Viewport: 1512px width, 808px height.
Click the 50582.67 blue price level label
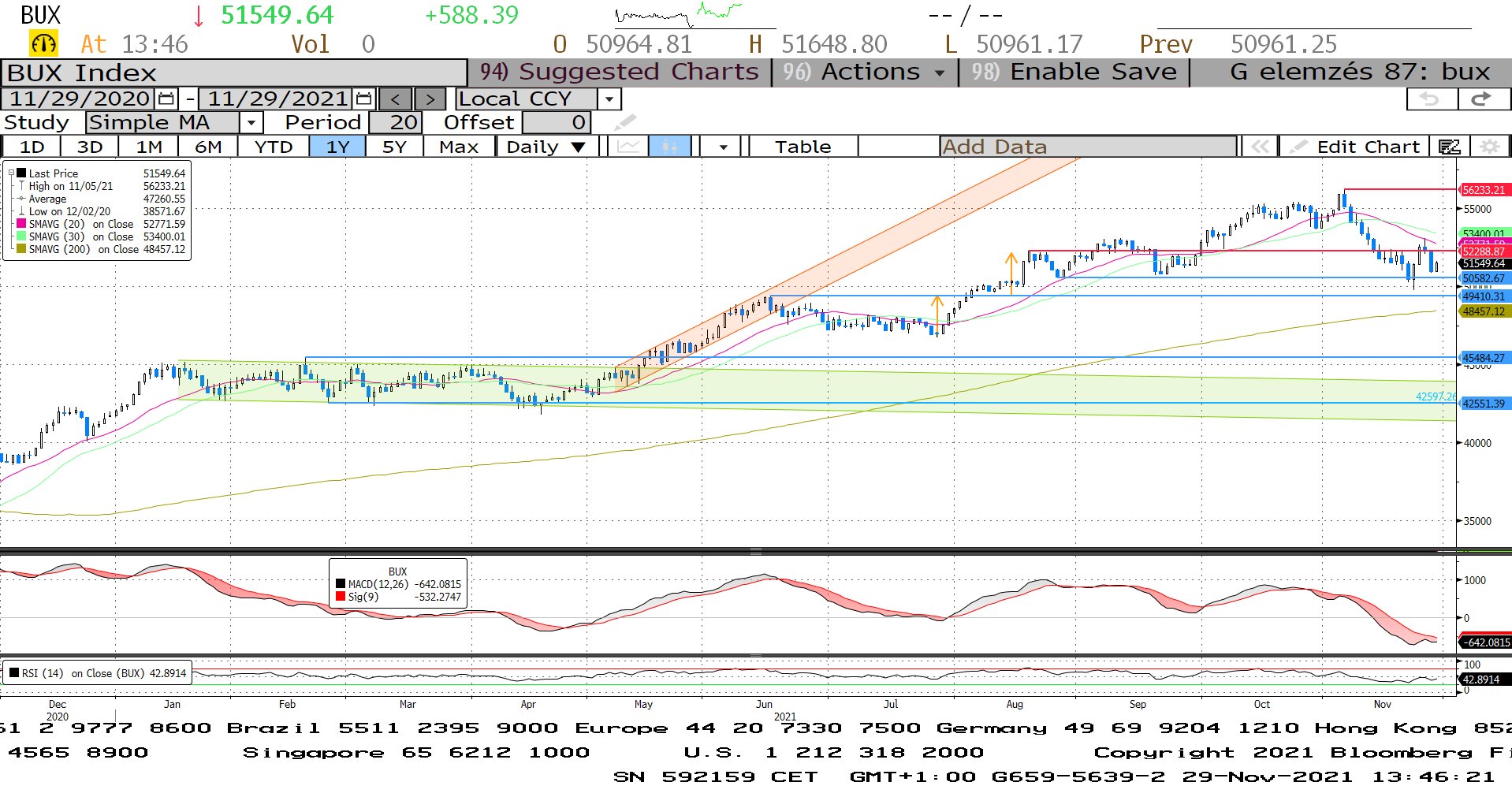coord(1484,278)
